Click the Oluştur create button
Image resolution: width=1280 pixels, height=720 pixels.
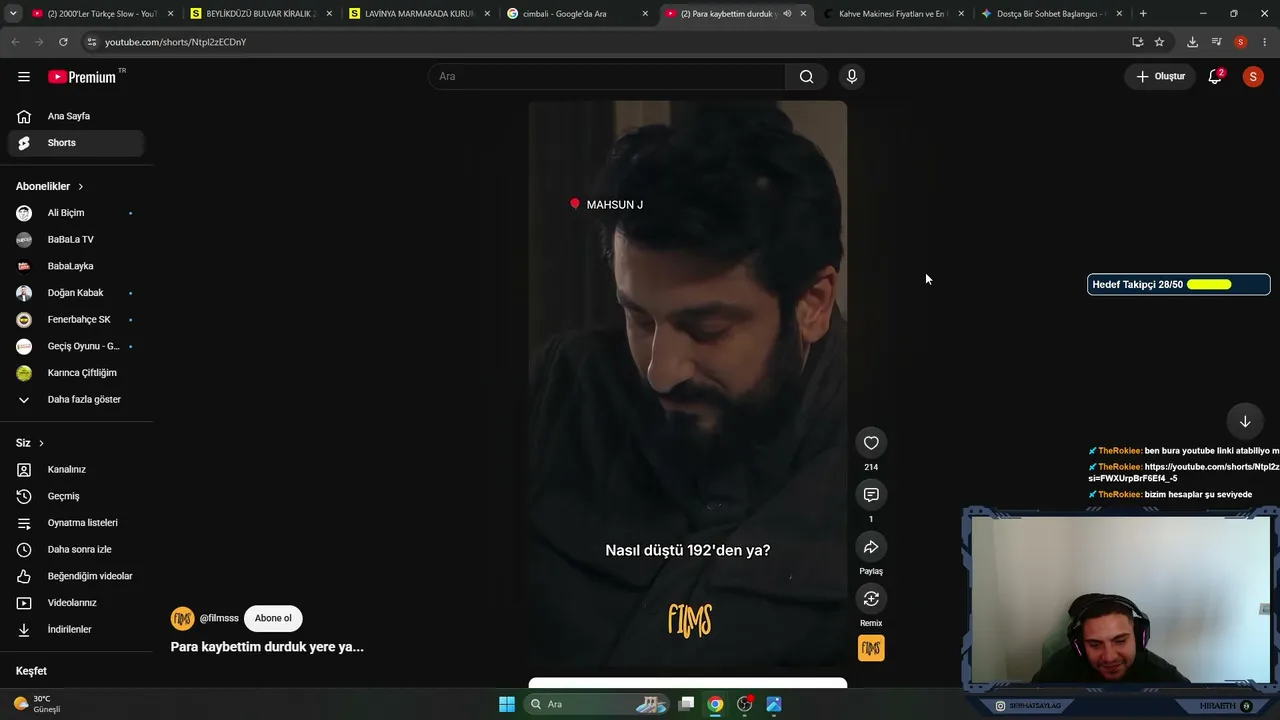pyautogui.click(x=1161, y=77)
